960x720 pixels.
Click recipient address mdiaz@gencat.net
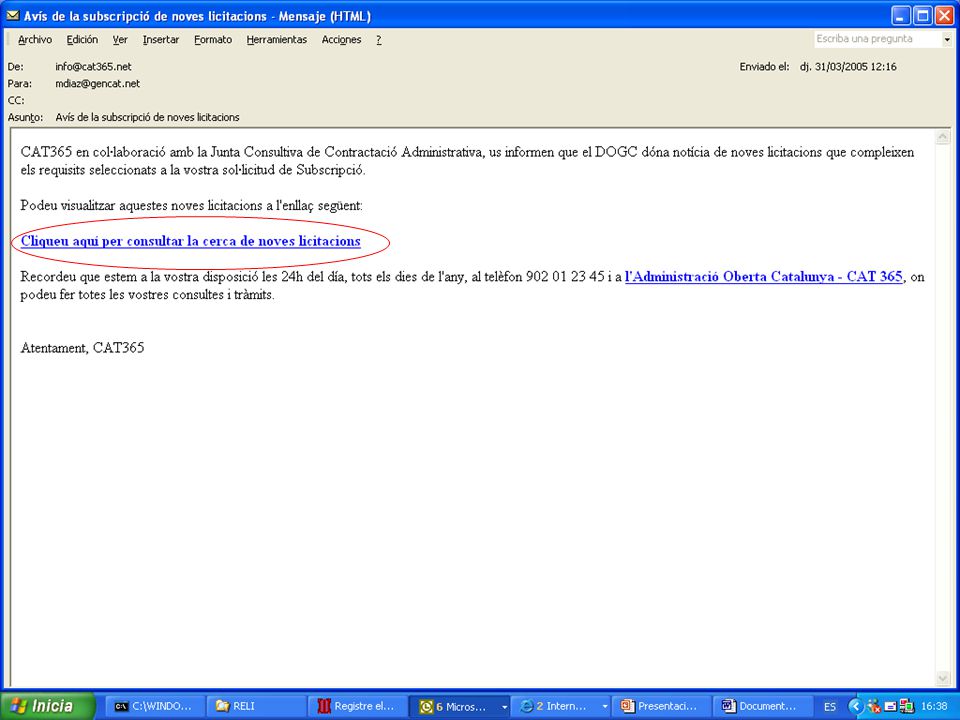pyautogui.click(x=97, y=84)
